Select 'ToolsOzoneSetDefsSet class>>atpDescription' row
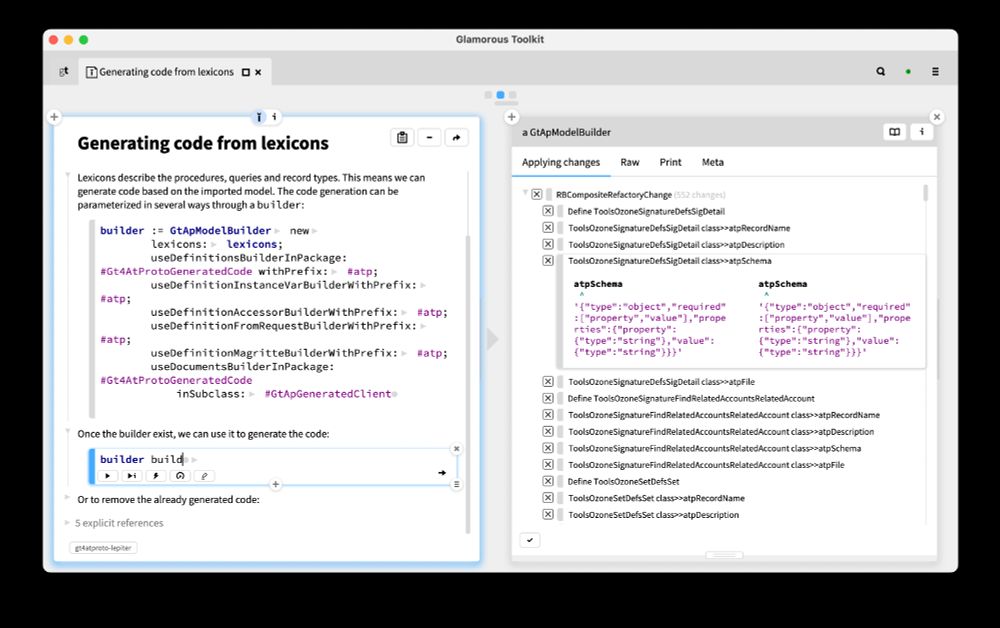 pos(653,515)
